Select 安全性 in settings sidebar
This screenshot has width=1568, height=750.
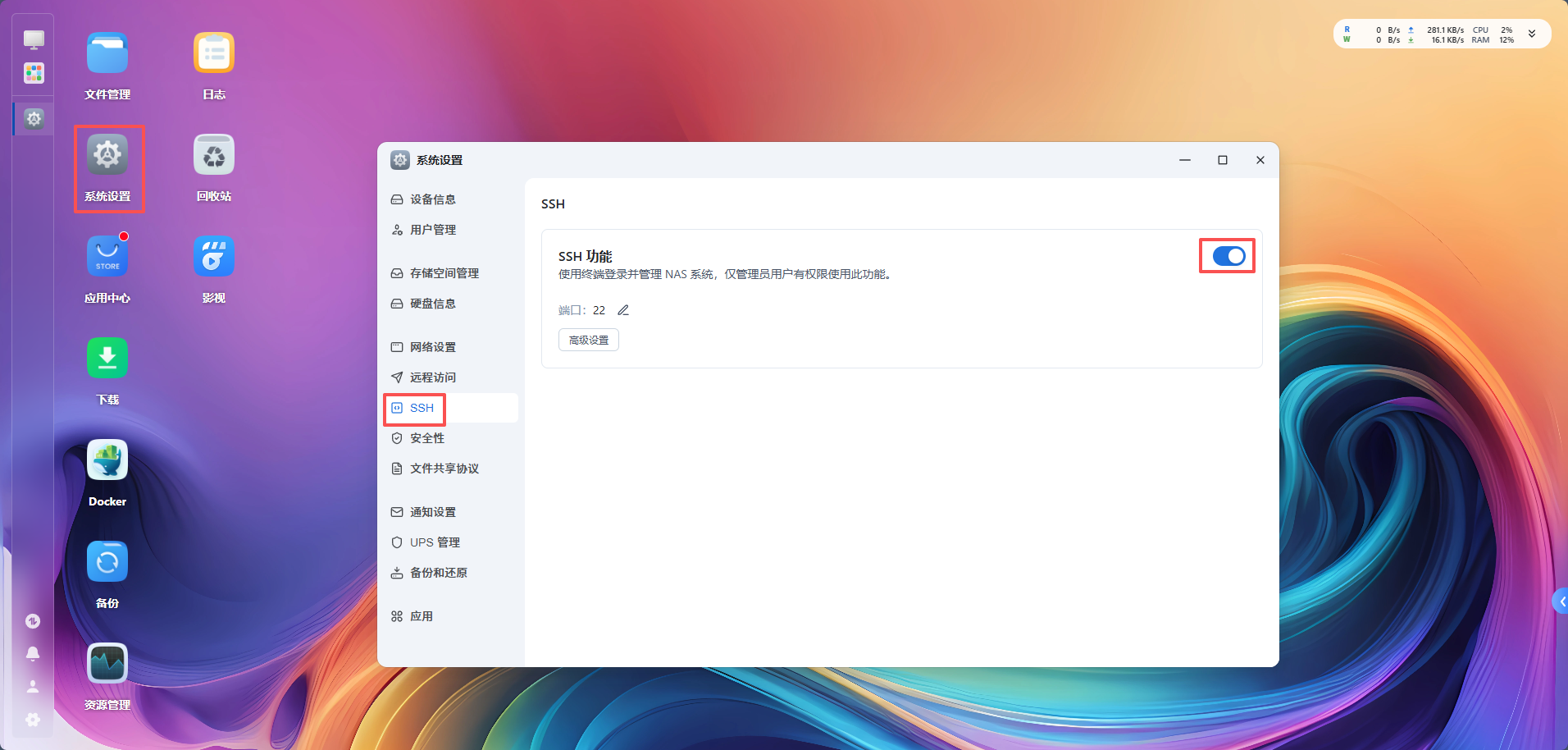[426, 438]
